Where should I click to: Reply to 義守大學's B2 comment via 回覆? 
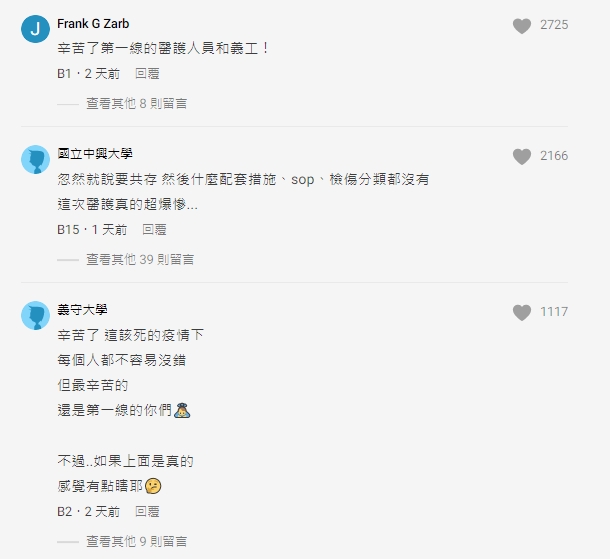[x=147, y=512]
